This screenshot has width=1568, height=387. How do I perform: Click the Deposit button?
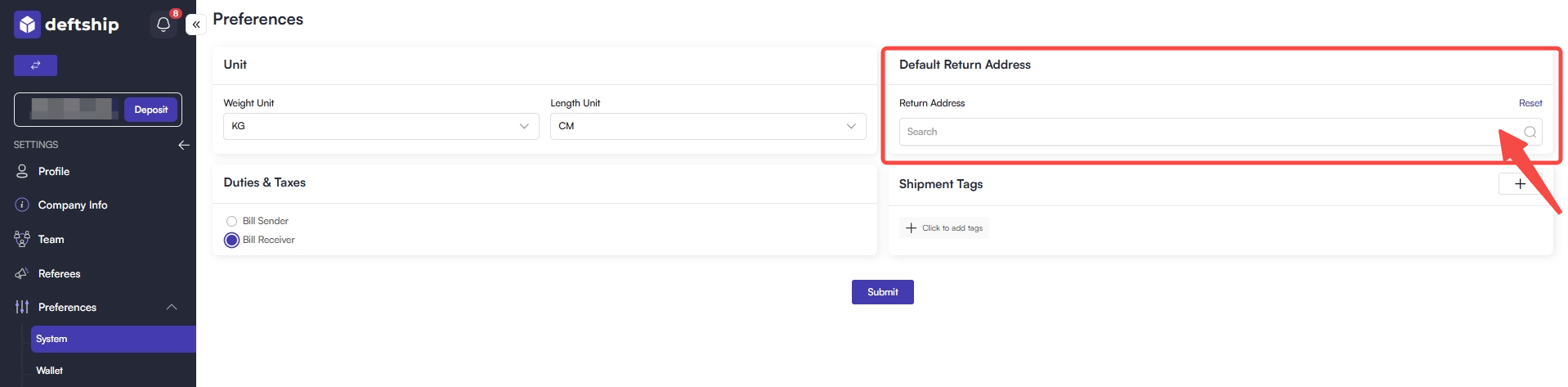[x=151, y=110]
